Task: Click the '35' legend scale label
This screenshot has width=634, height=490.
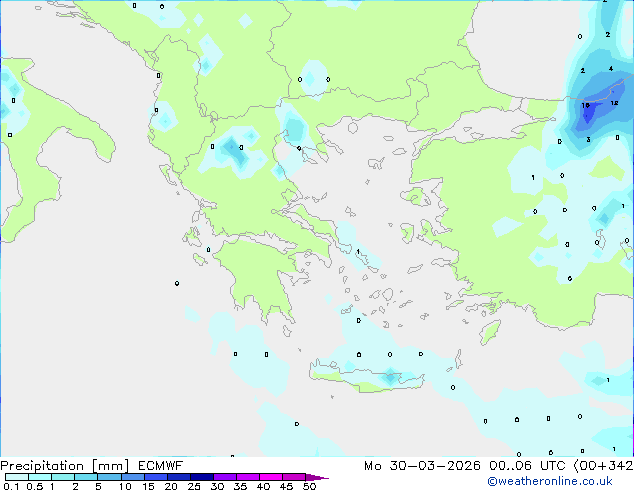Action: 240,486
